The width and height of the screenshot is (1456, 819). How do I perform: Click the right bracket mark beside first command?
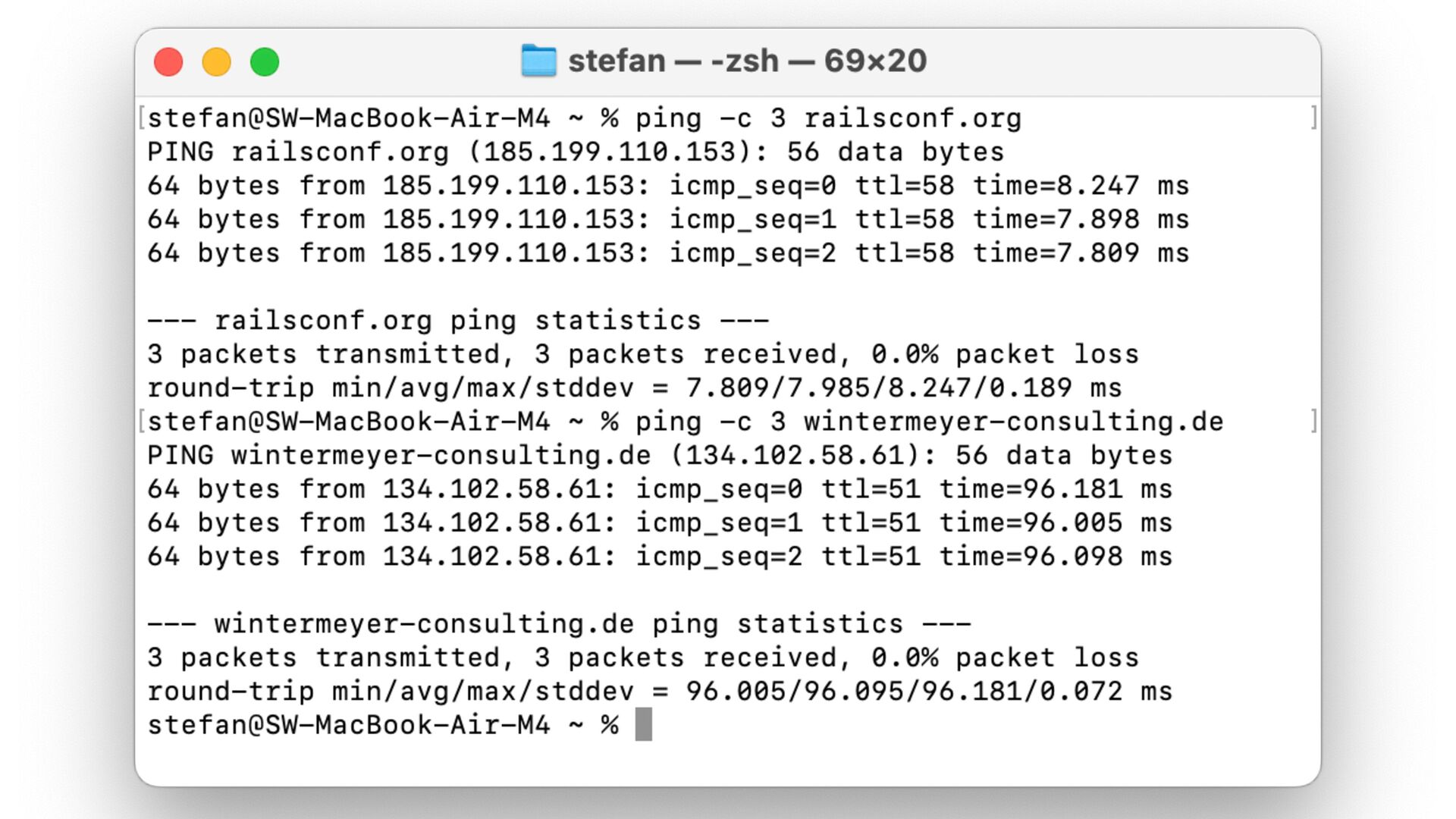[x=1313, y=118]
